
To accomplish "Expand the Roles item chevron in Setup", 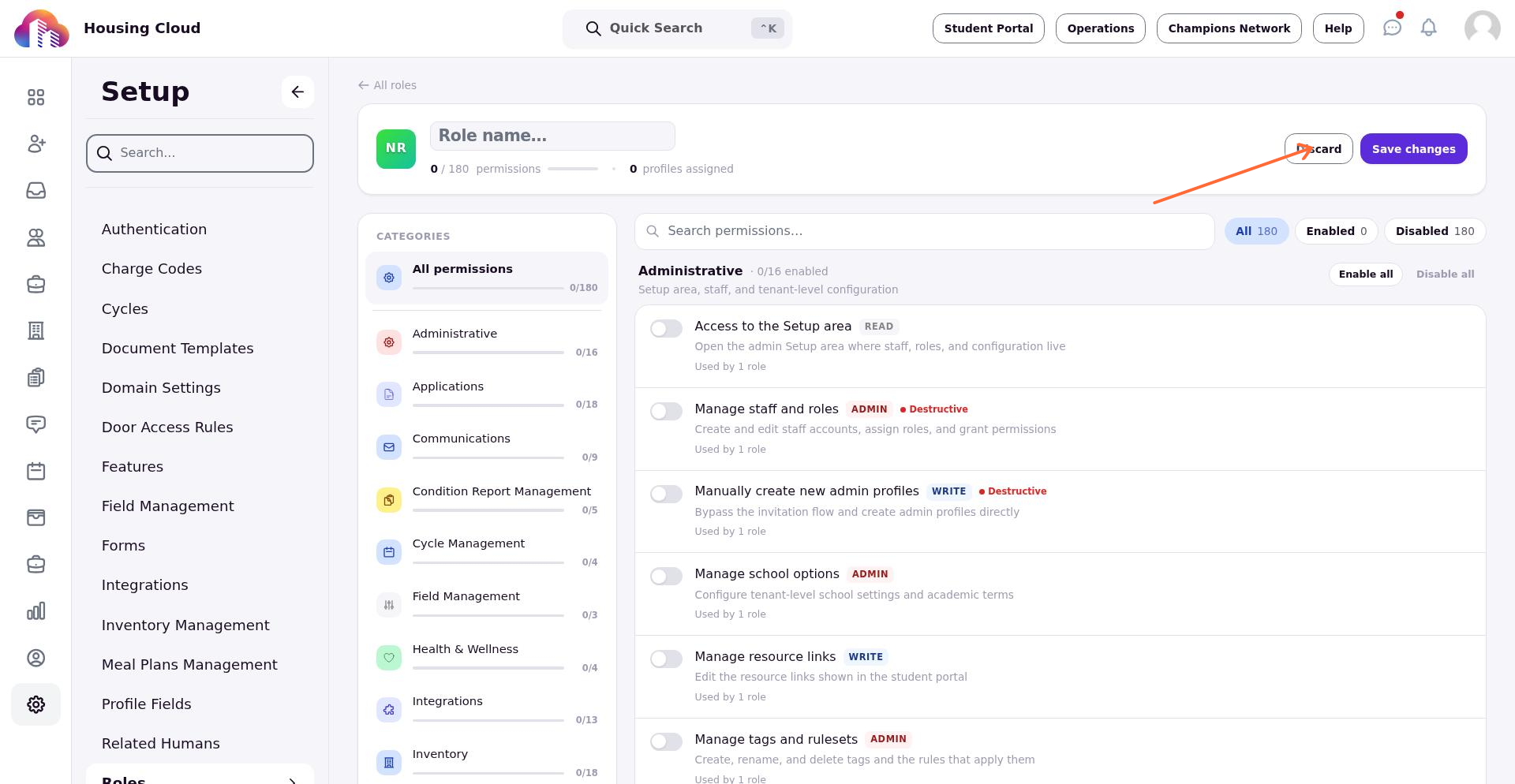I will point(292,781).
